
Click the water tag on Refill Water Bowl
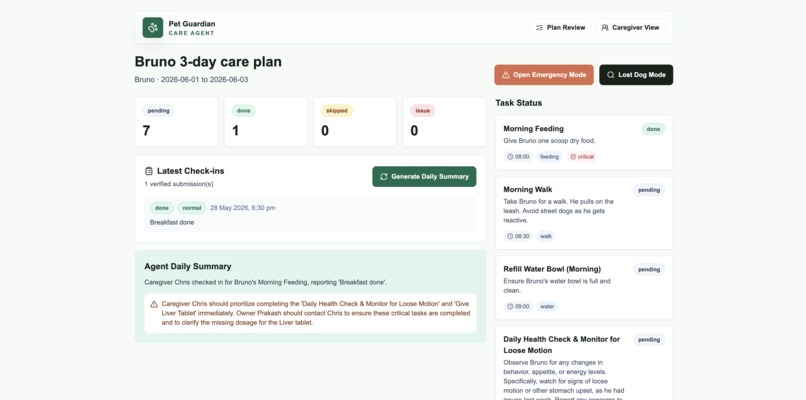[x=547, y=306]
